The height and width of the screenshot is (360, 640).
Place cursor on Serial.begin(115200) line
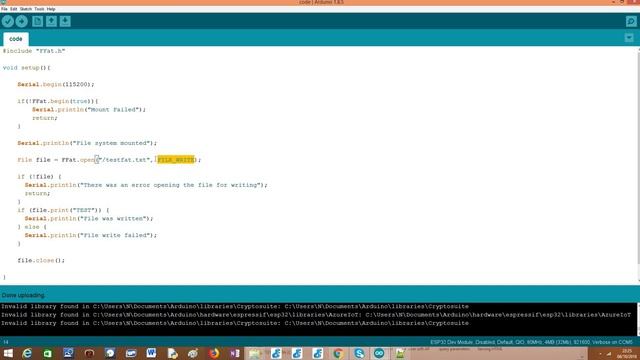point(56,84)
